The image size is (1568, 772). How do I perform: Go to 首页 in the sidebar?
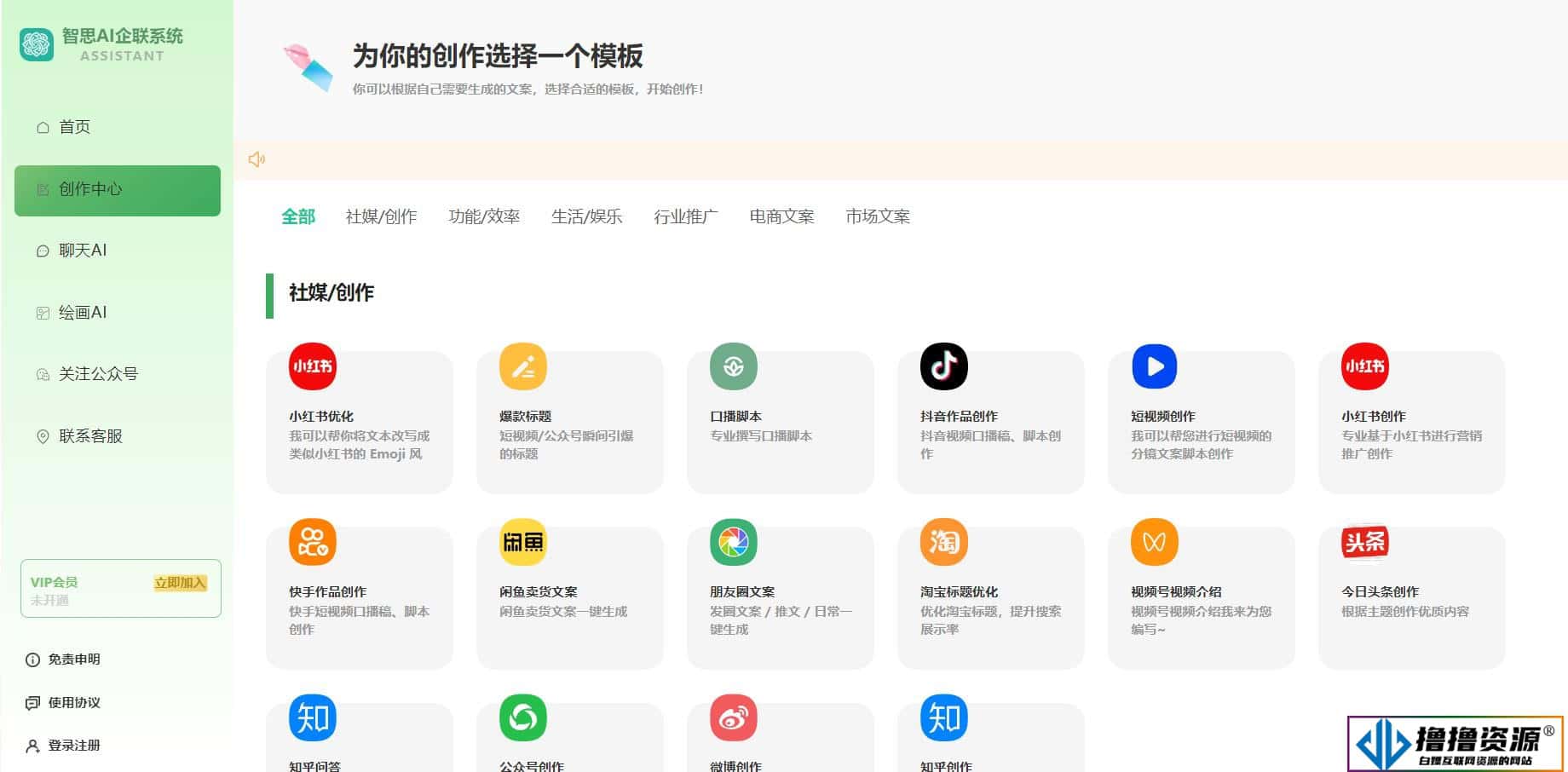tap(118, 127)
